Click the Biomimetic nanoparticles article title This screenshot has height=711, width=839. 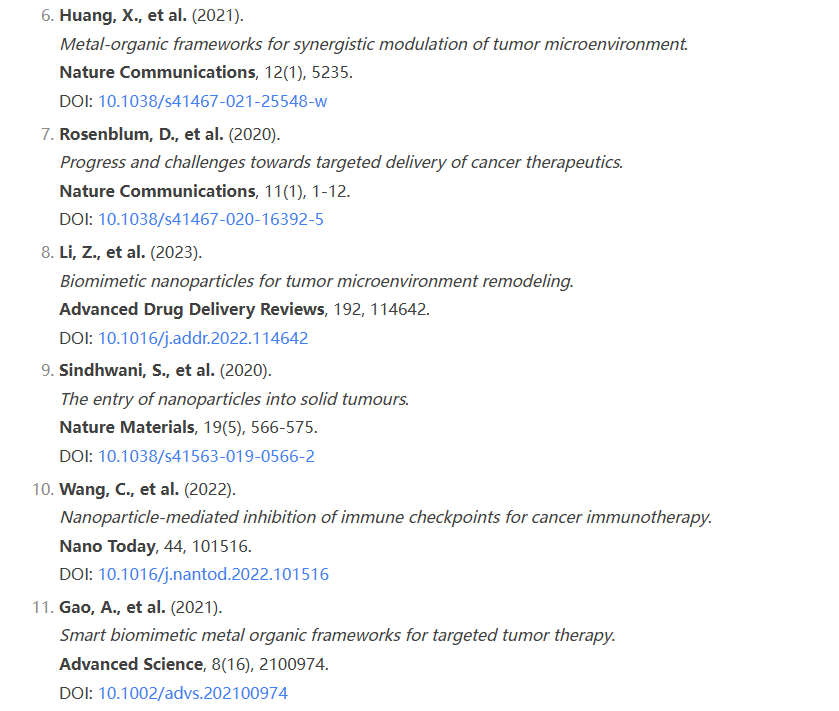(x=317, y=281)
